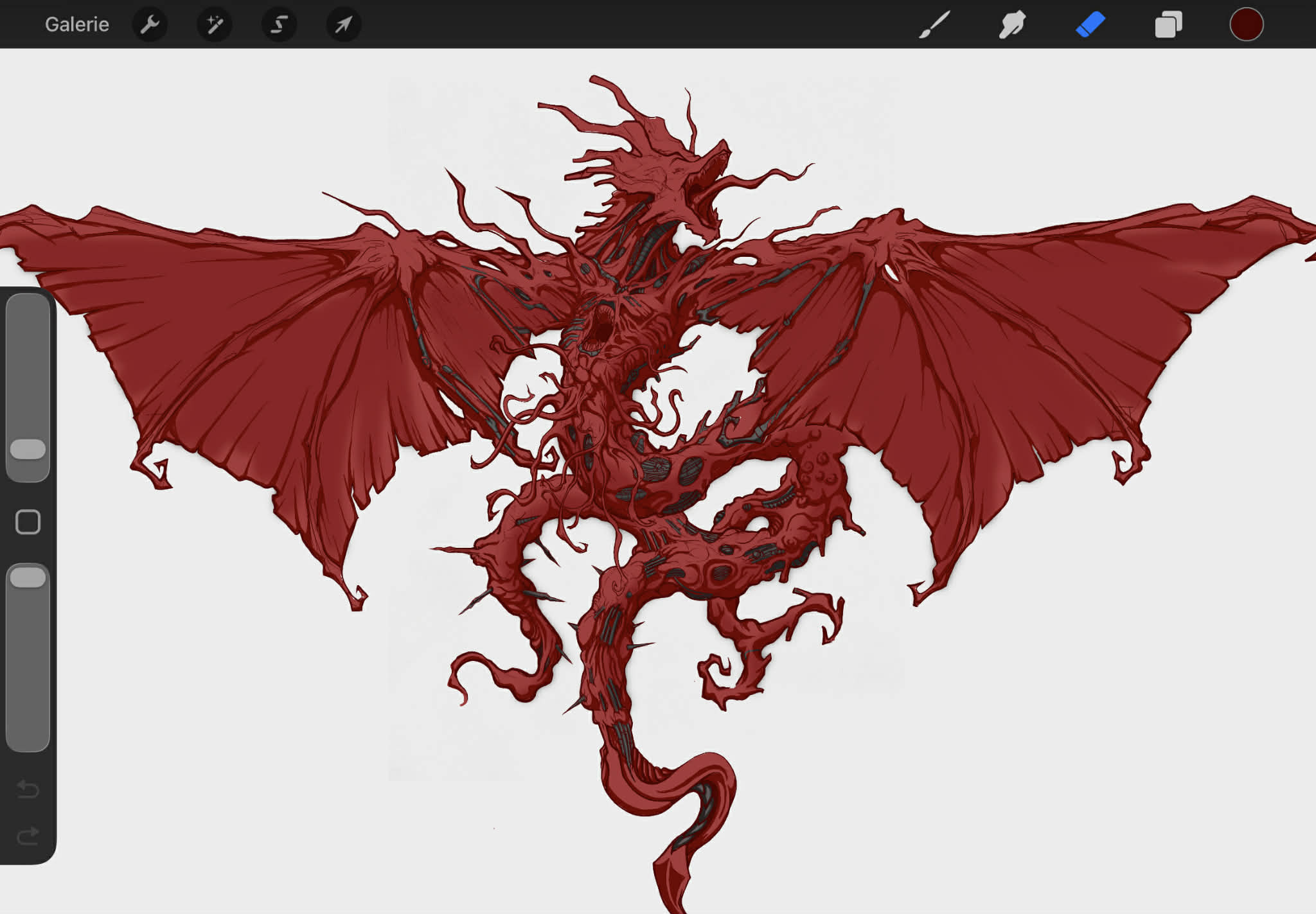Activate the Transform arrow tool

point(344,25)
